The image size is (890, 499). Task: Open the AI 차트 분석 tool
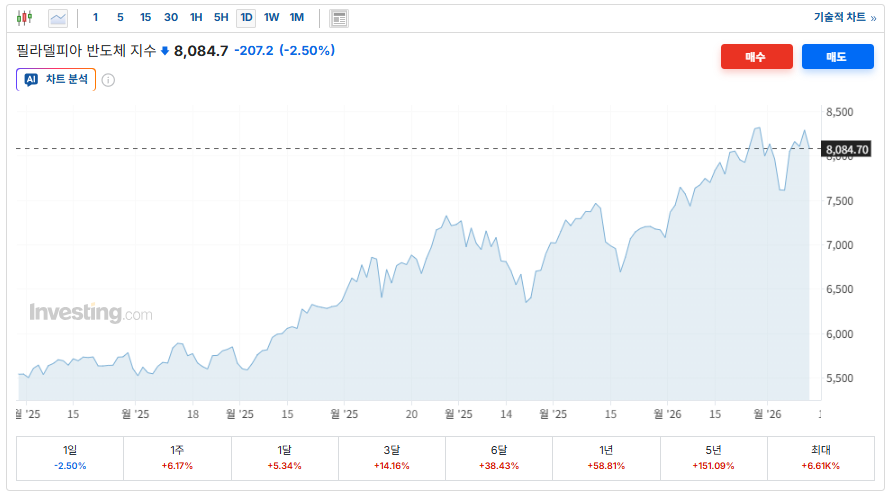(56, 80)
